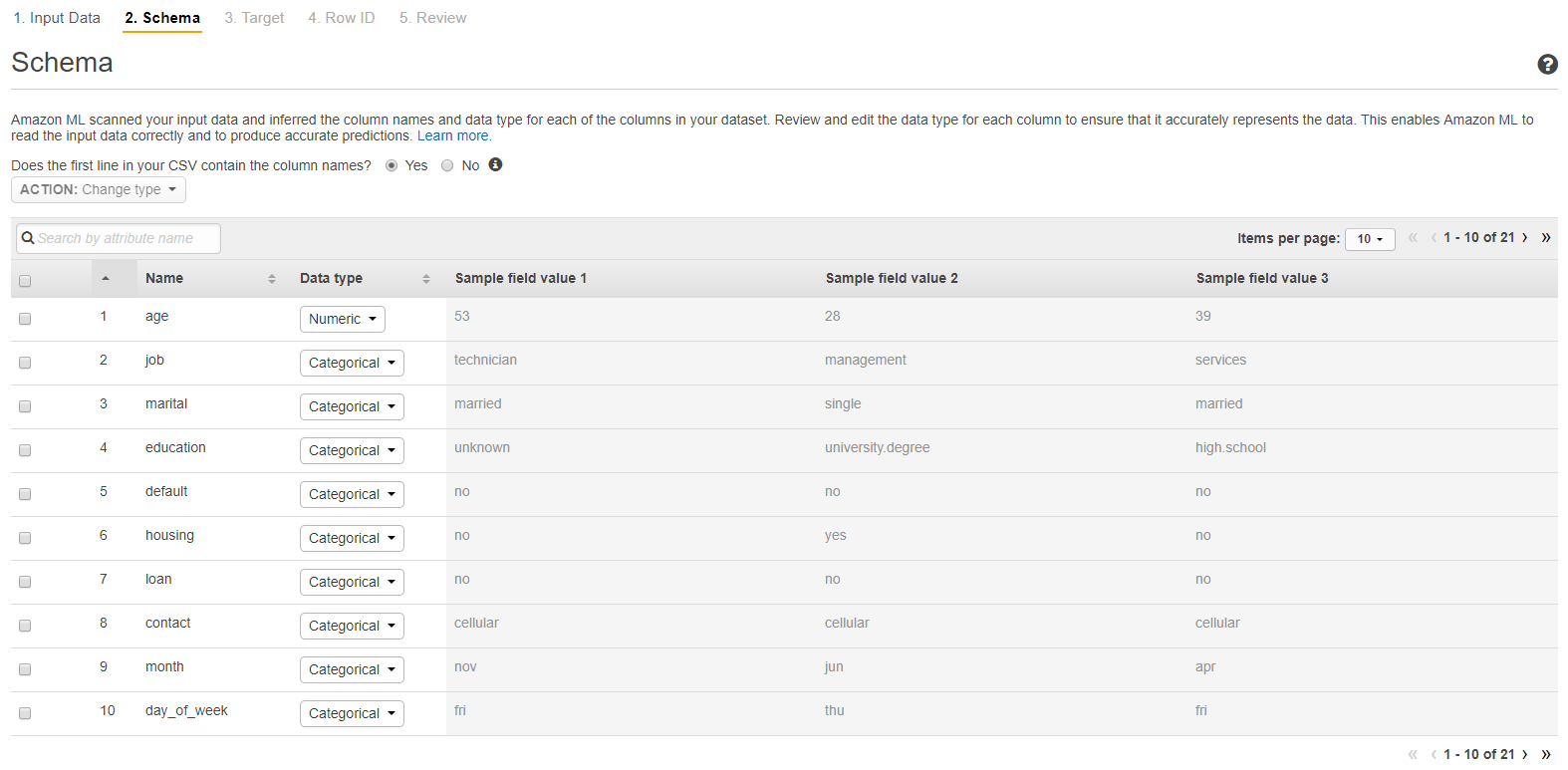Open data type dropdown for day_of_week

352,713
